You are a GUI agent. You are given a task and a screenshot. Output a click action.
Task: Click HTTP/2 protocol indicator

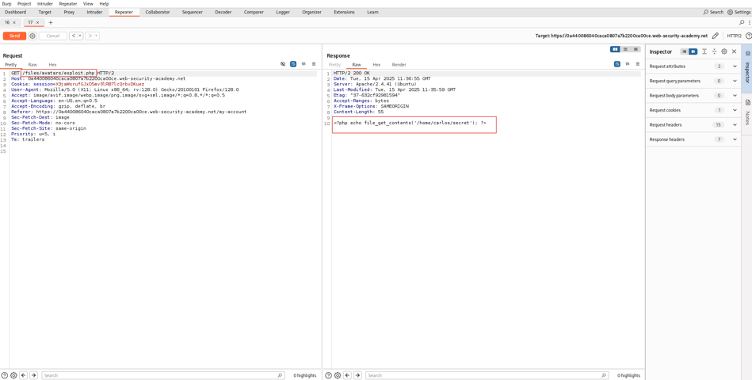coord(733,36)
